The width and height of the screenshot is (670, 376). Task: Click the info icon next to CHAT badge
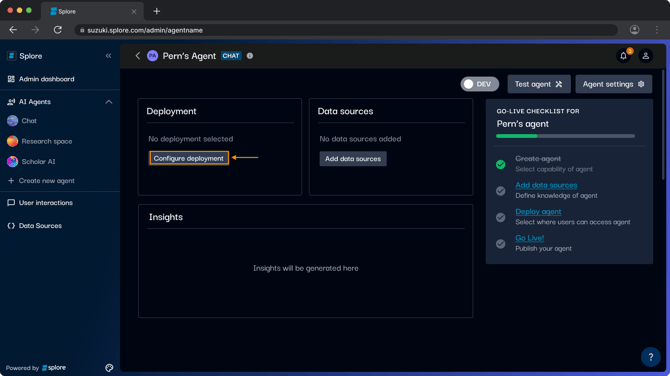click(x=250, y=56)
